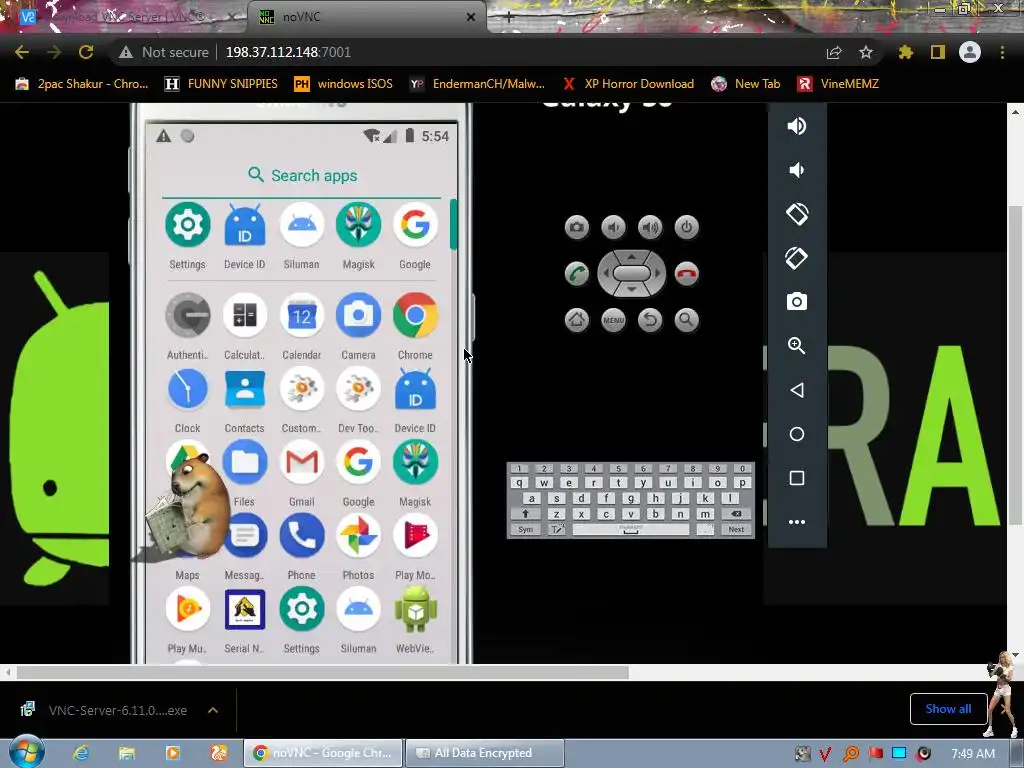Open the Messages app
Viewport: 1024px width, 768px height.
[246, 536]
